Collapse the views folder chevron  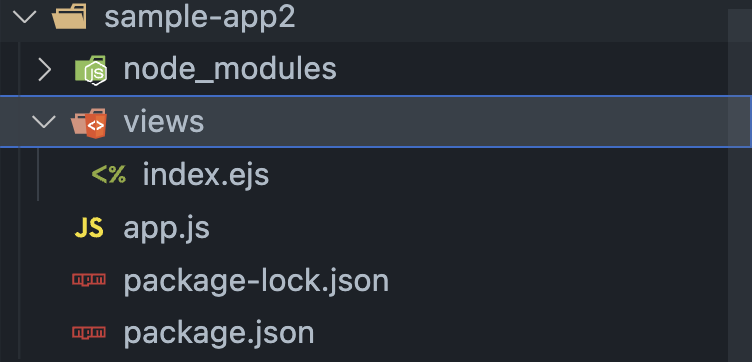coord(44,122)
